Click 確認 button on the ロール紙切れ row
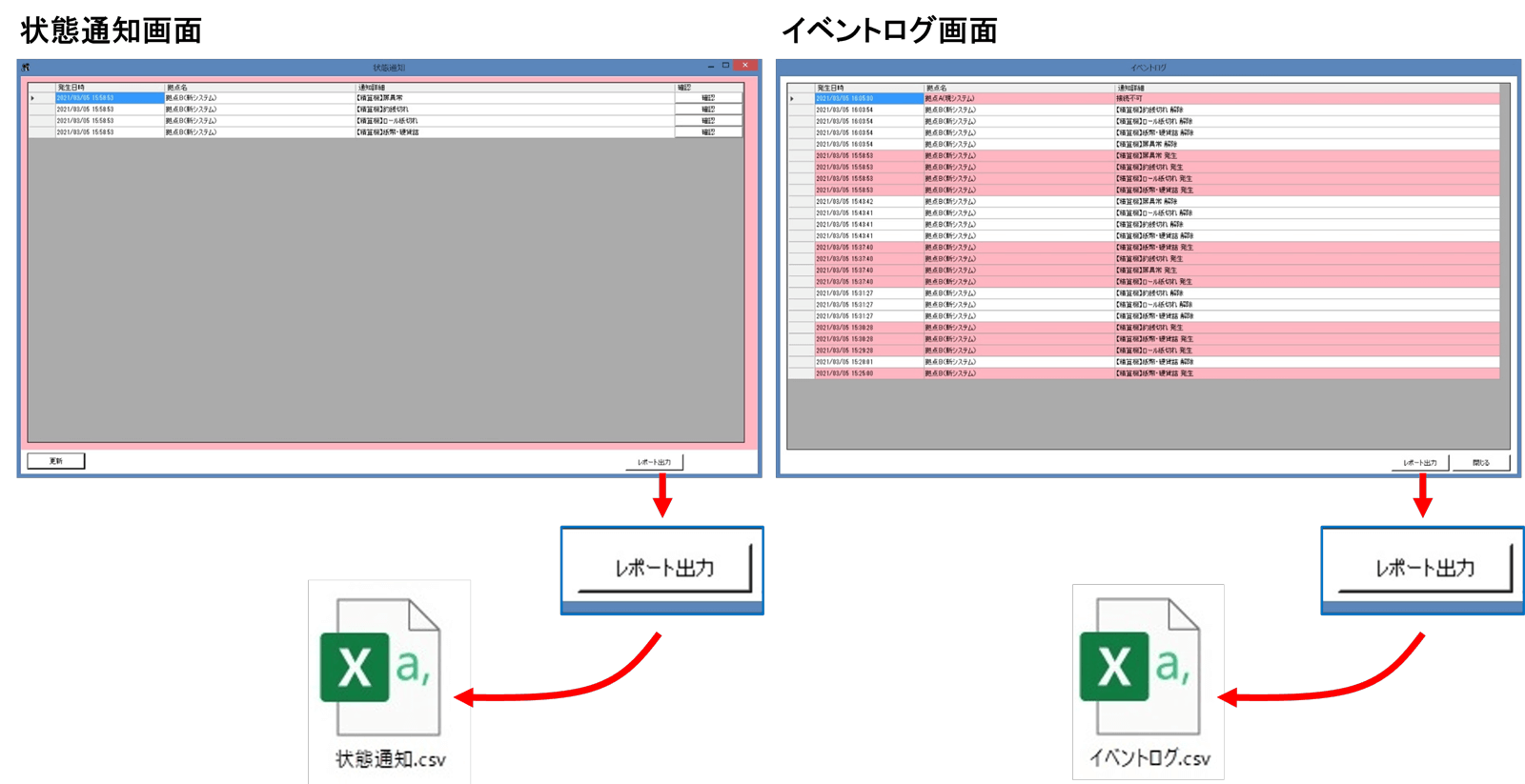The height and width of the screenshot is (784, 1525). (x=708, y=121)
